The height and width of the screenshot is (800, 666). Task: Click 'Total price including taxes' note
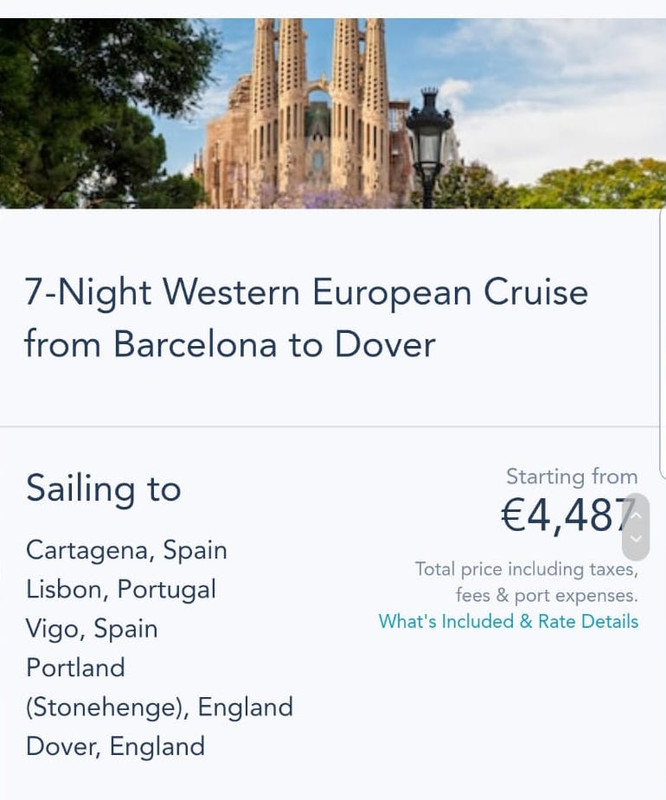526,569
